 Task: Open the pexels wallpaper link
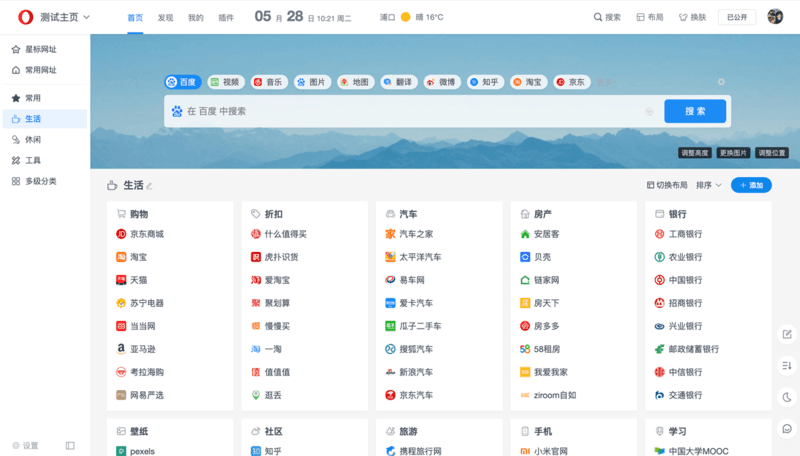(x=135, y=451)
